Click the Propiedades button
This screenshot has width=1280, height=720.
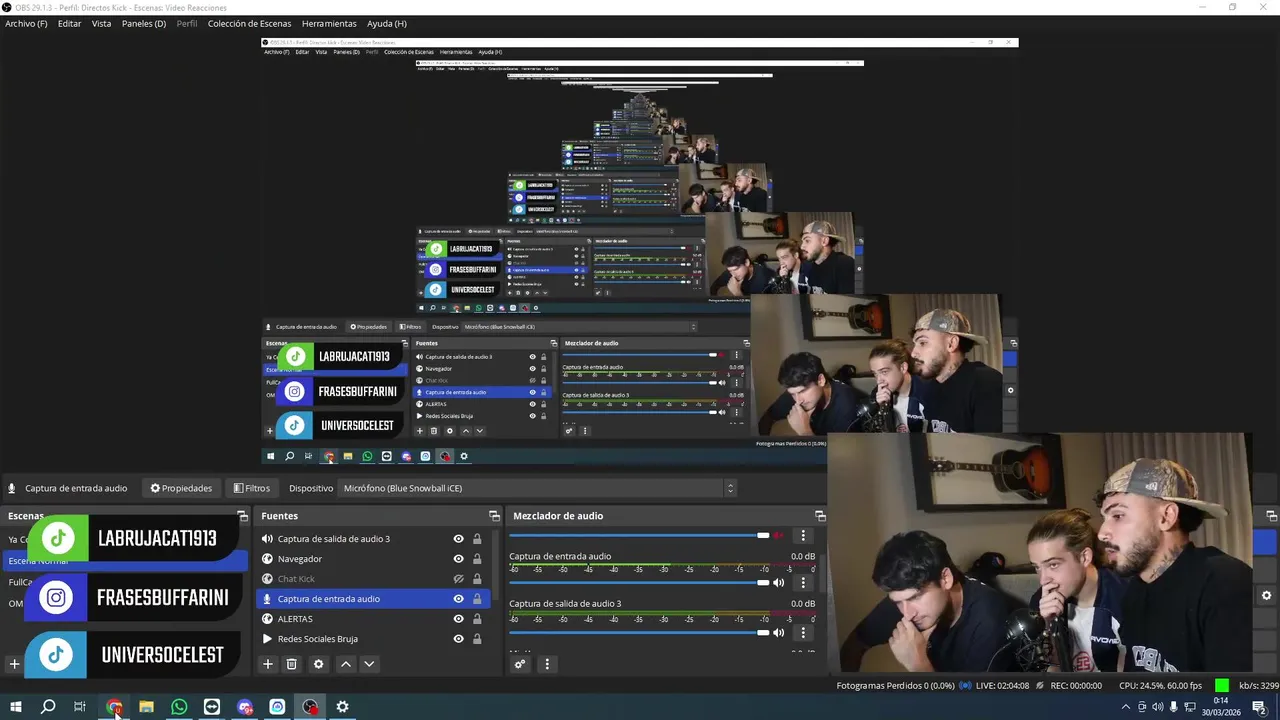pyautogui.click(x=181, y=488)
